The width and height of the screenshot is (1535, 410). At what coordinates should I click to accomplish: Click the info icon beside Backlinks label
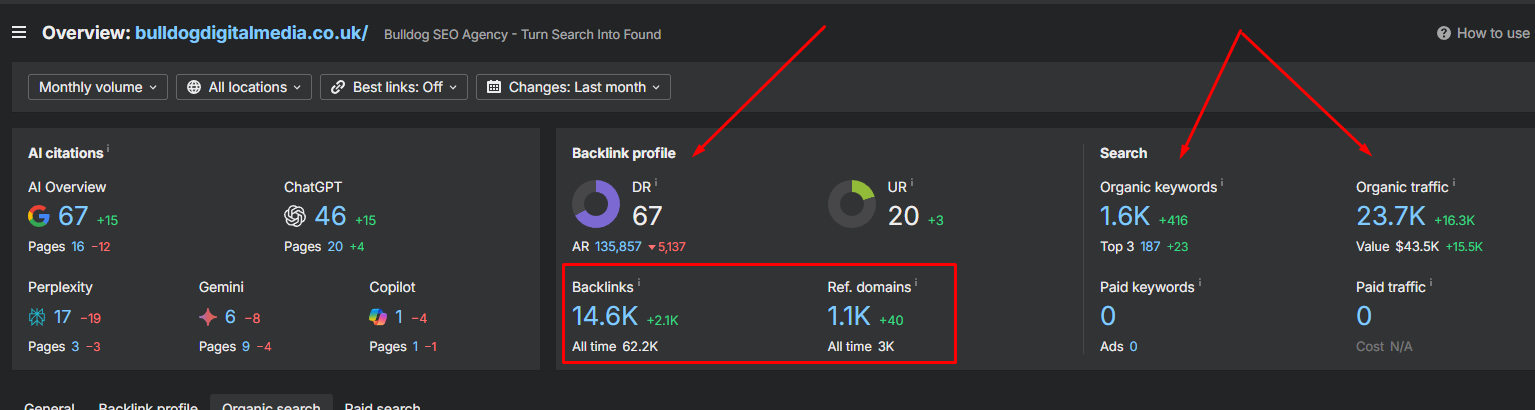639,284
